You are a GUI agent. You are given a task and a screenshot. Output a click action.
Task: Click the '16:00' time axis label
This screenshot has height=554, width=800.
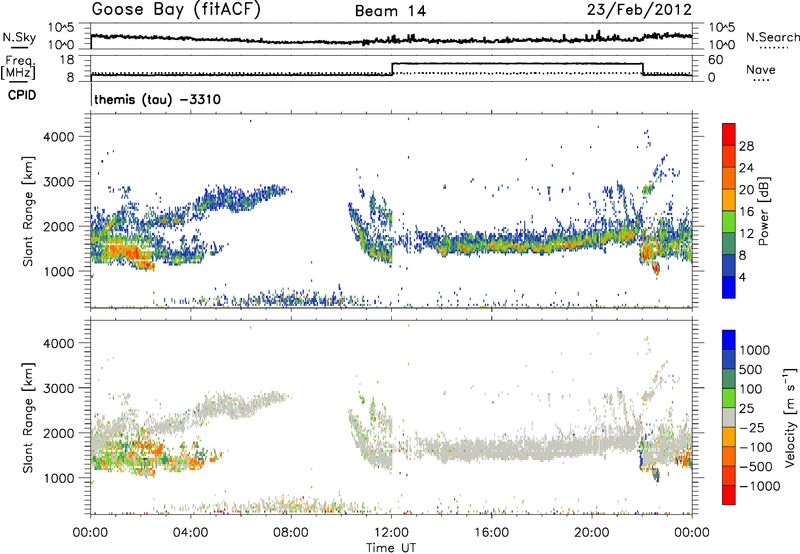pyautogui.click(x=491, y=533)
